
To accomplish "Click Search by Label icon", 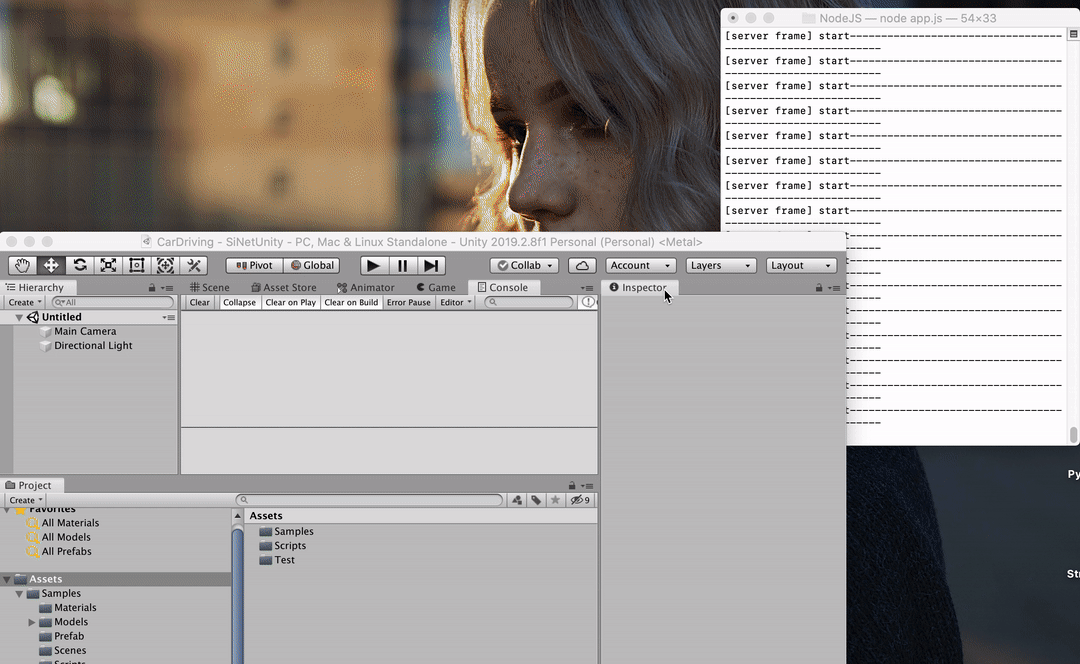I will tap(536, 500).
